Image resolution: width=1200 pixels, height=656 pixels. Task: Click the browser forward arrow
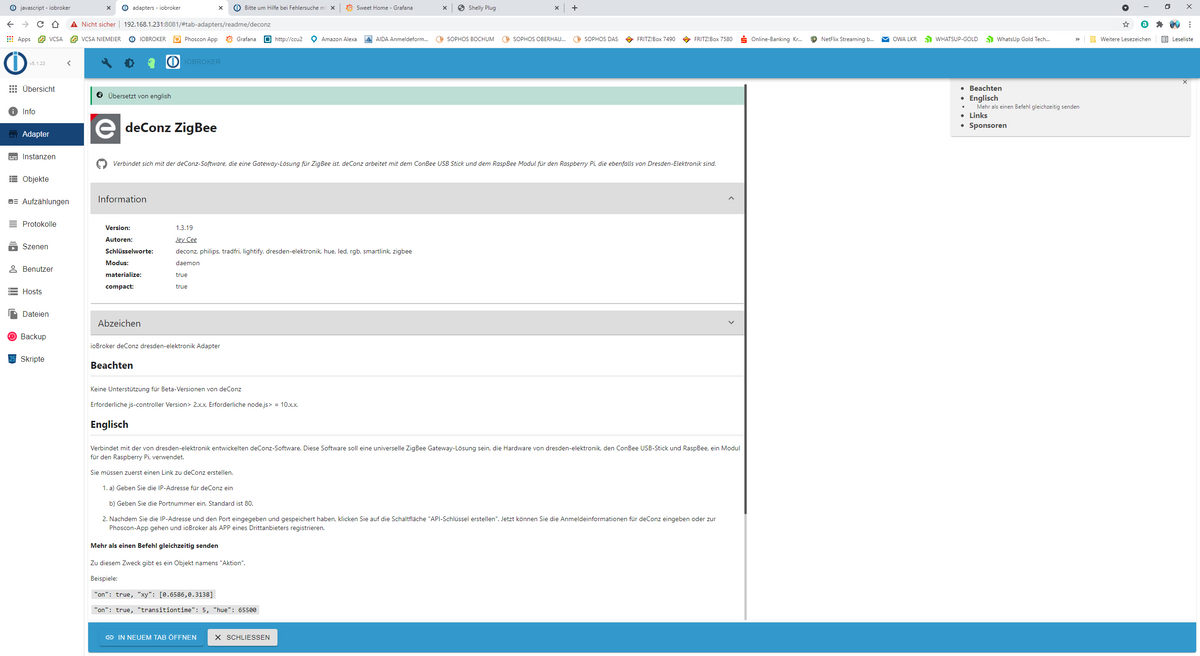click(25, 24)
